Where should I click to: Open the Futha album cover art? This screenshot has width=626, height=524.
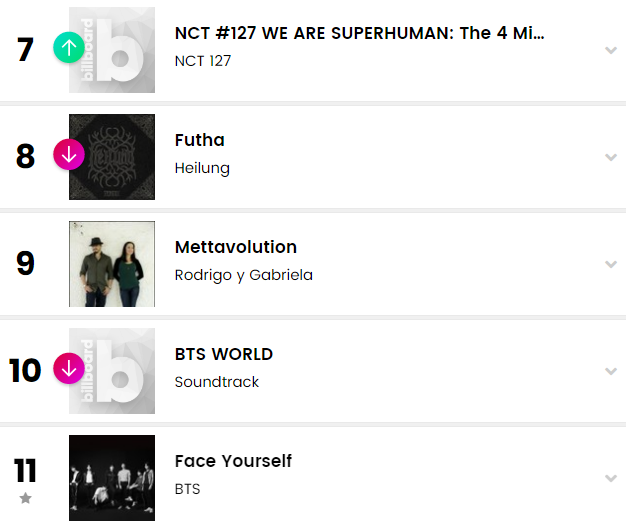tap(112, 157)
